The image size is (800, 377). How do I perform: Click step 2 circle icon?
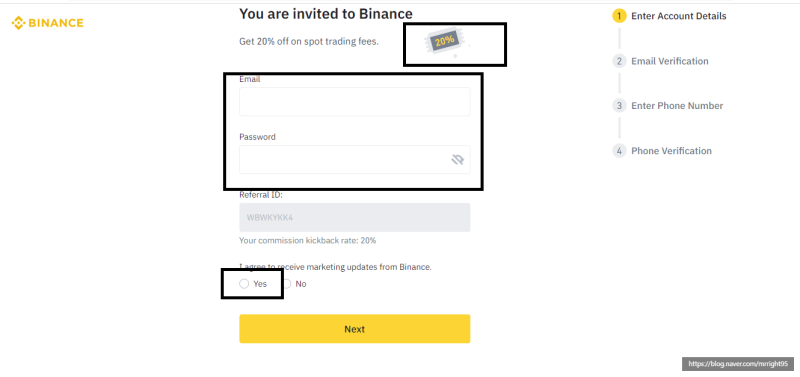click(619, 61)
